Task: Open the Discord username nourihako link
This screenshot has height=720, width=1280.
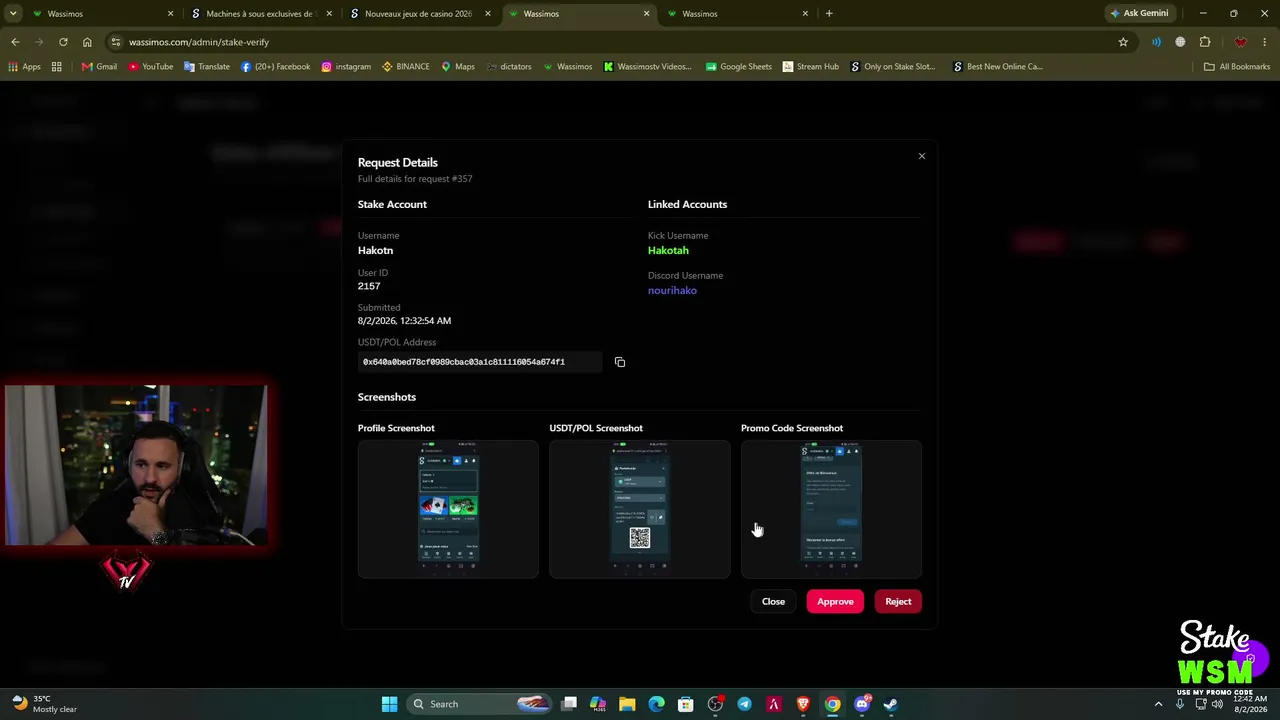Action: [672, 290]
